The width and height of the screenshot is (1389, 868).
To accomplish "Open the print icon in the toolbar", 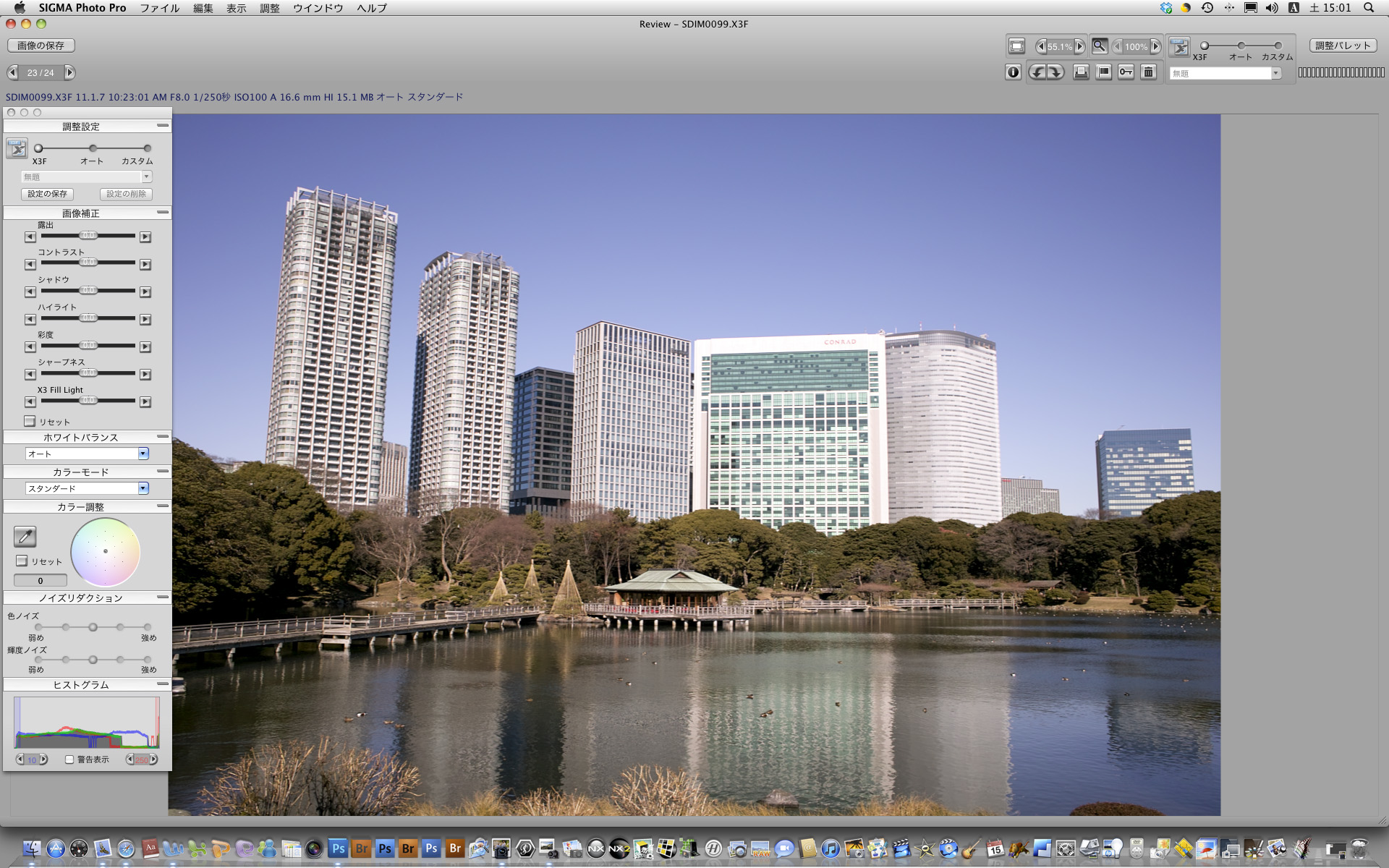I will (x=1081, y=72).
